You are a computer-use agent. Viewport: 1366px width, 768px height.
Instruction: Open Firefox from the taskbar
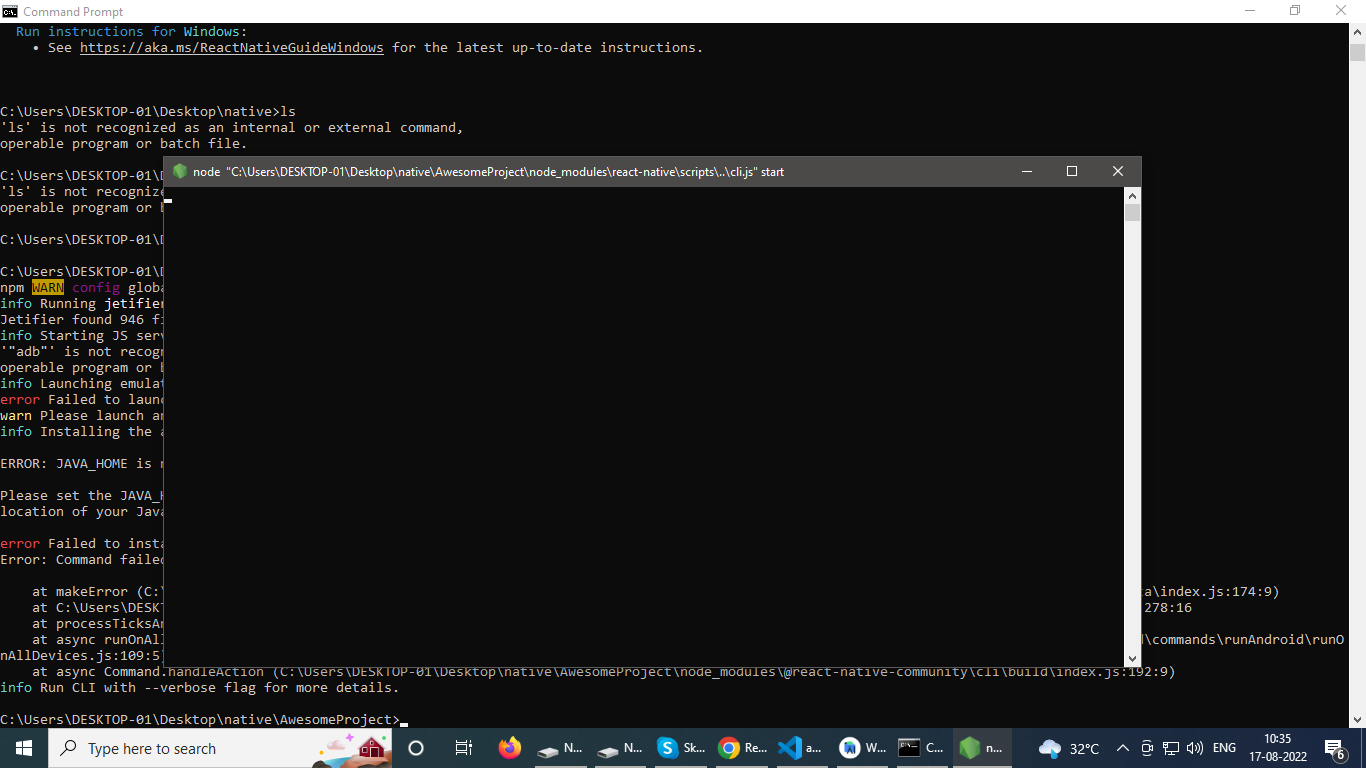(x=510, y=748)
